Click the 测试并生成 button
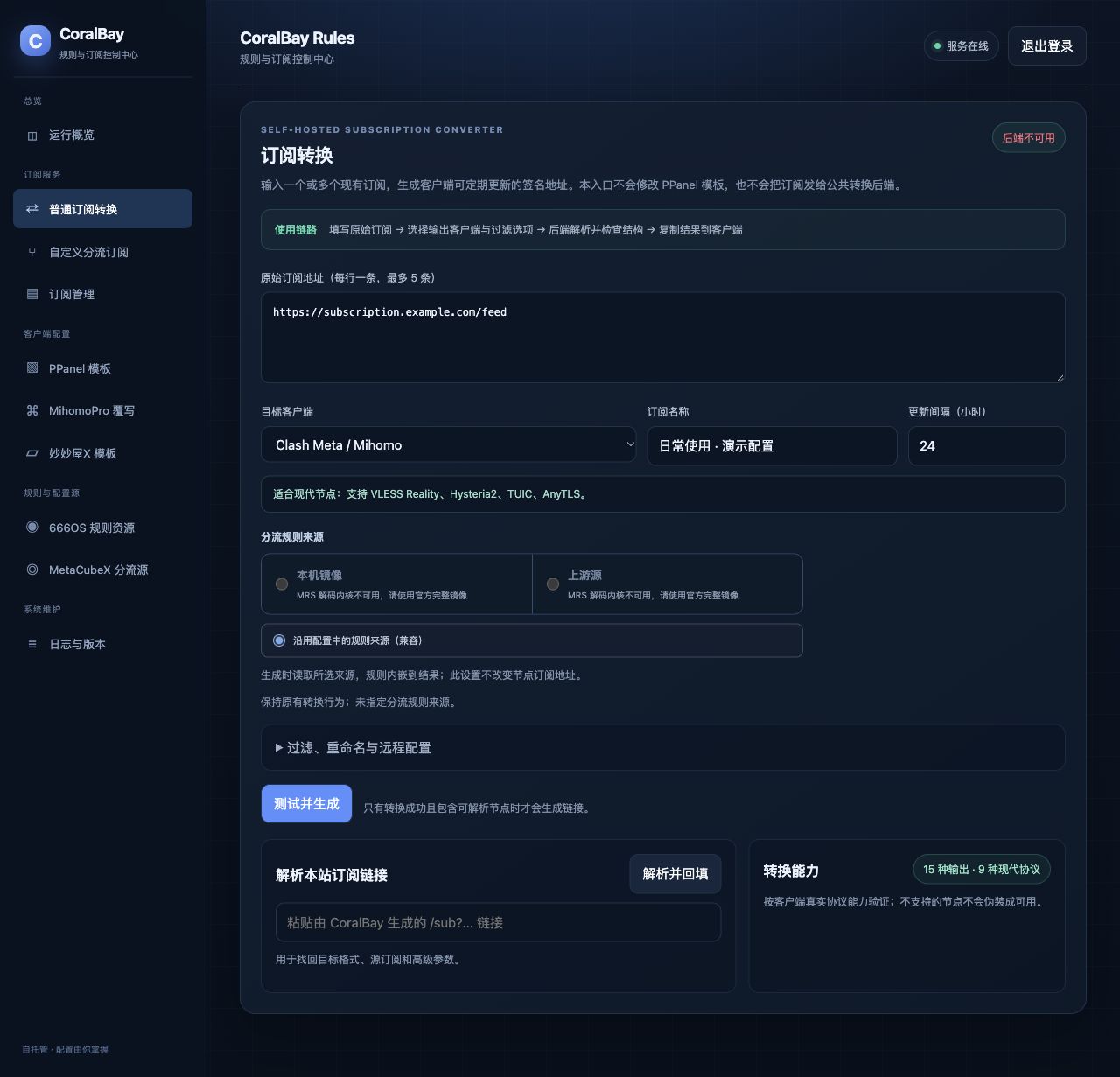 click(306, 803)
